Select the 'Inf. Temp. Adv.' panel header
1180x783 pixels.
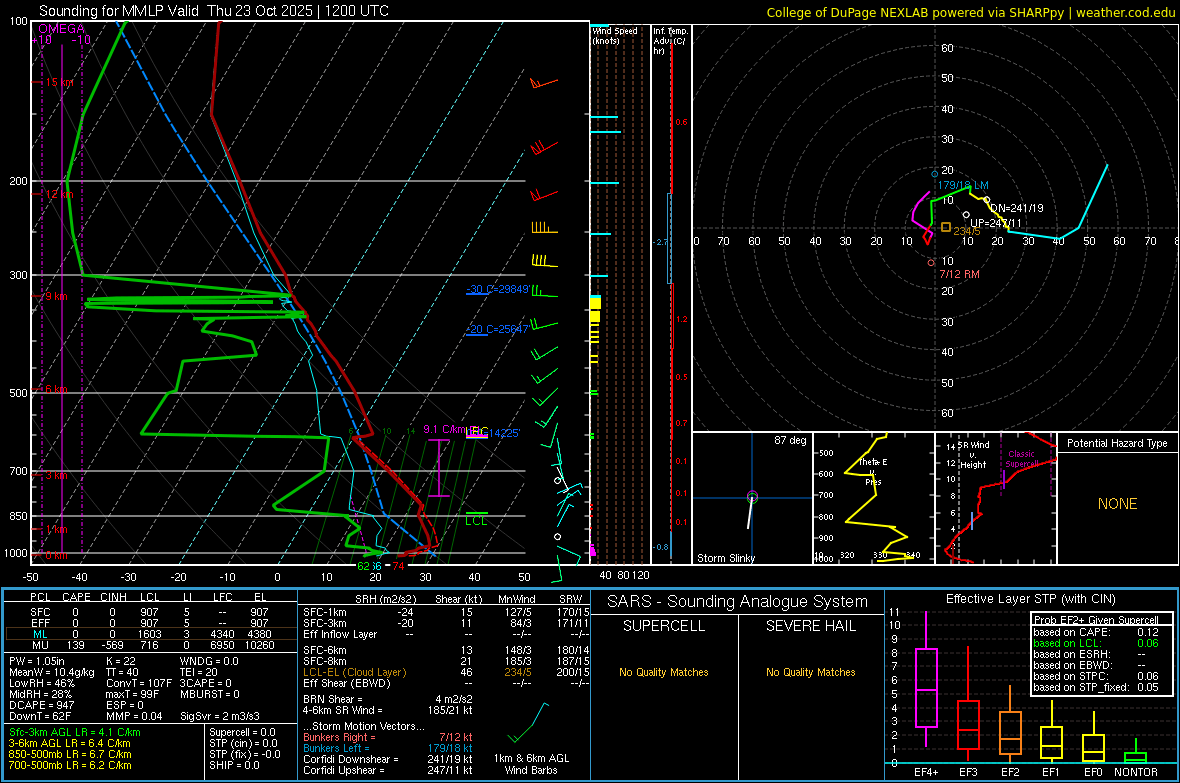[x=670, y=41]
